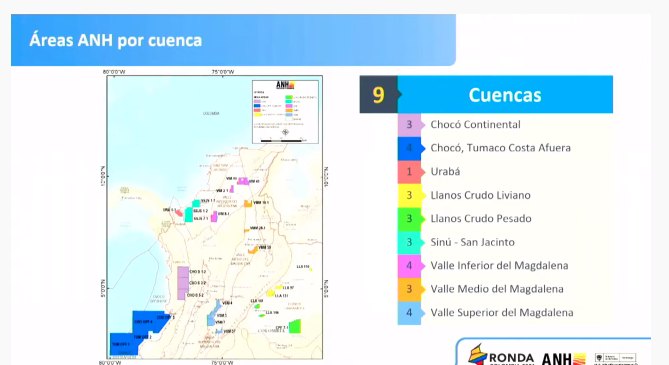
Task: Click the 'Llanos Crudo Liviano' basin name
Action: click(480, 195)
